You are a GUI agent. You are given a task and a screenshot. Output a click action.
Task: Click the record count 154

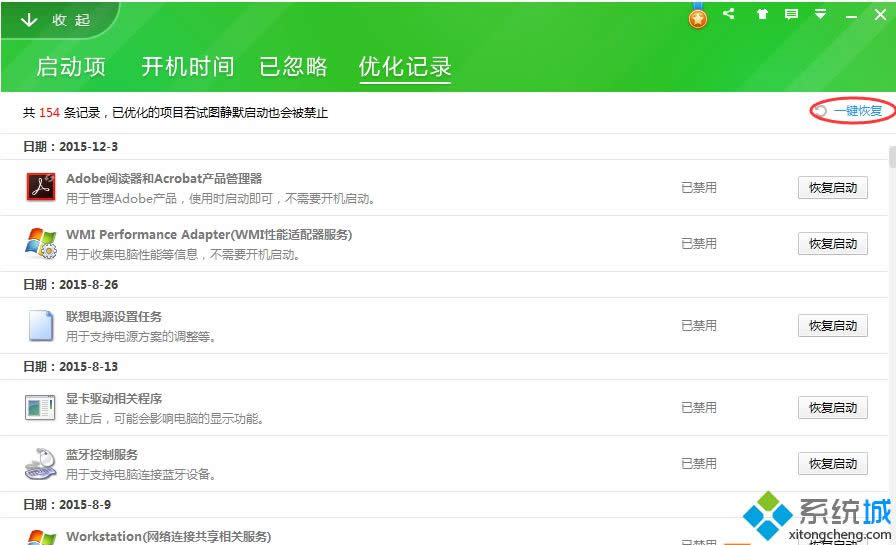[49, 113]
